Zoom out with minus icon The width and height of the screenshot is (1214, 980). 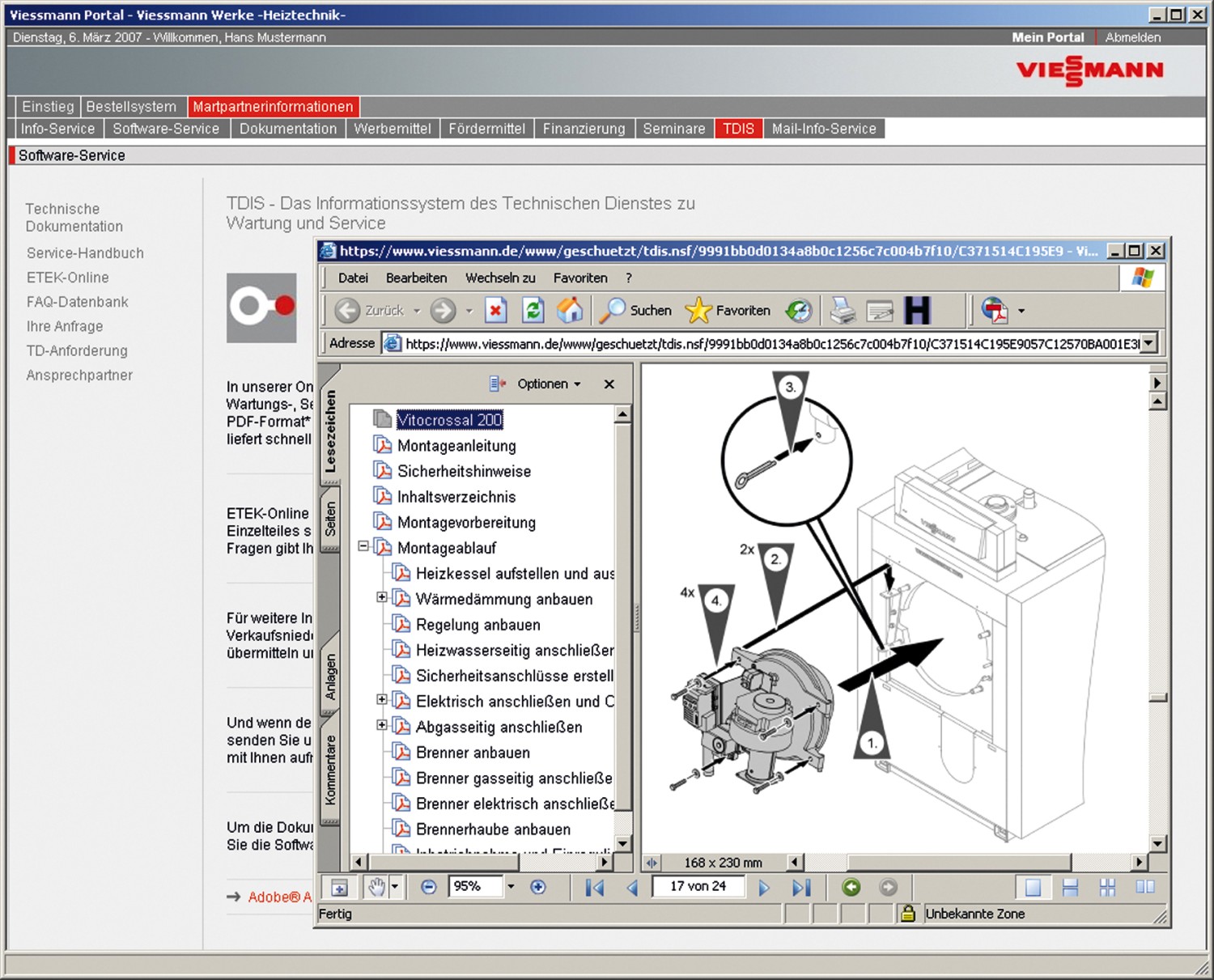pyautogui.click(x=429, y=887)
